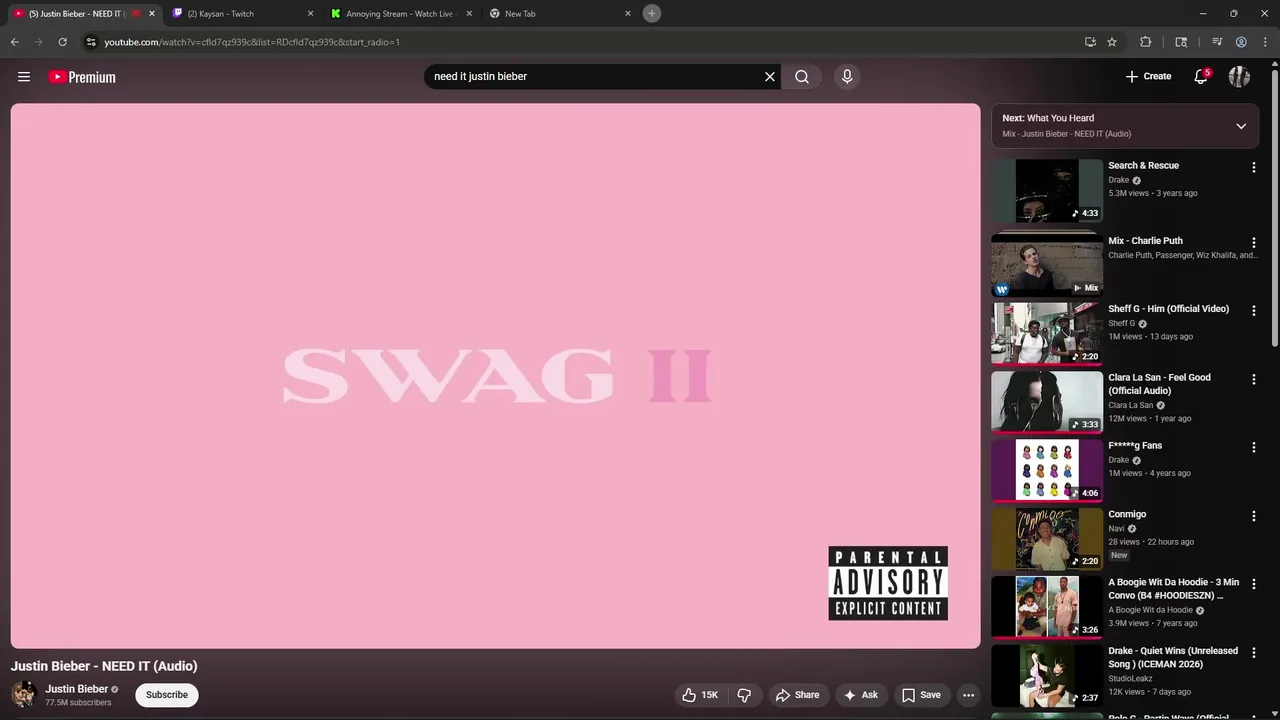This screenshot has width=1280, height=720.
Task: View site information in address bar
Action: coord(91,42)
